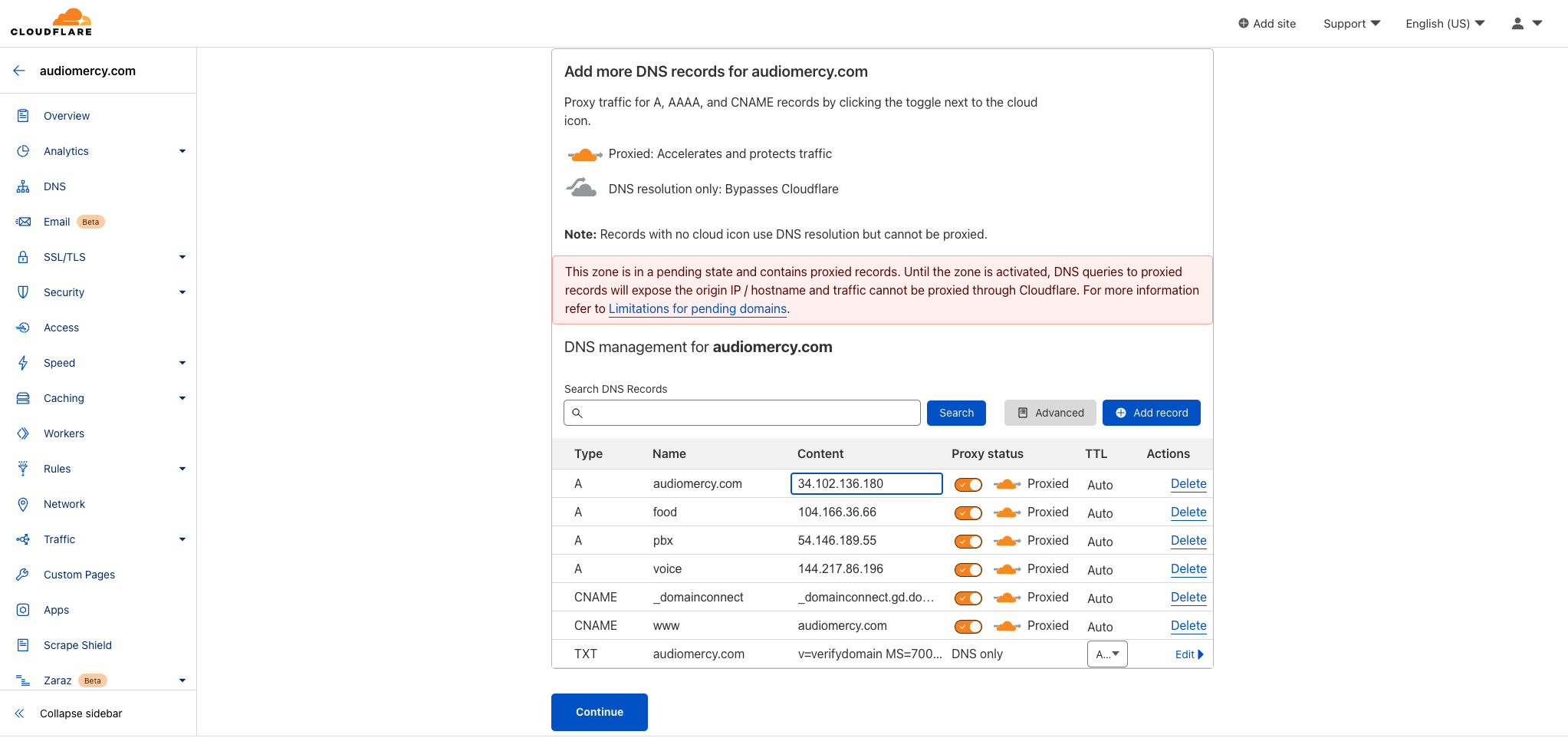Click the 34.102.136.180 content field
1568x738 pixels.
[866, 484]
